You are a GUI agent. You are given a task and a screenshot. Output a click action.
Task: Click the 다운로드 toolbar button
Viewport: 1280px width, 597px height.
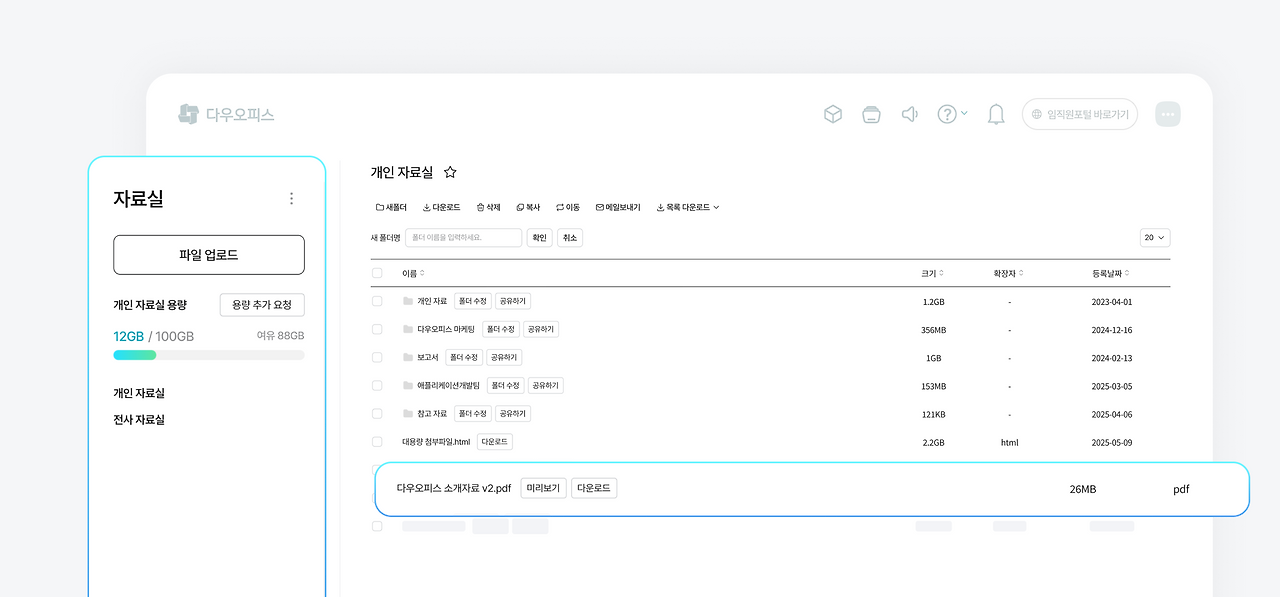[x=441, y=207]
